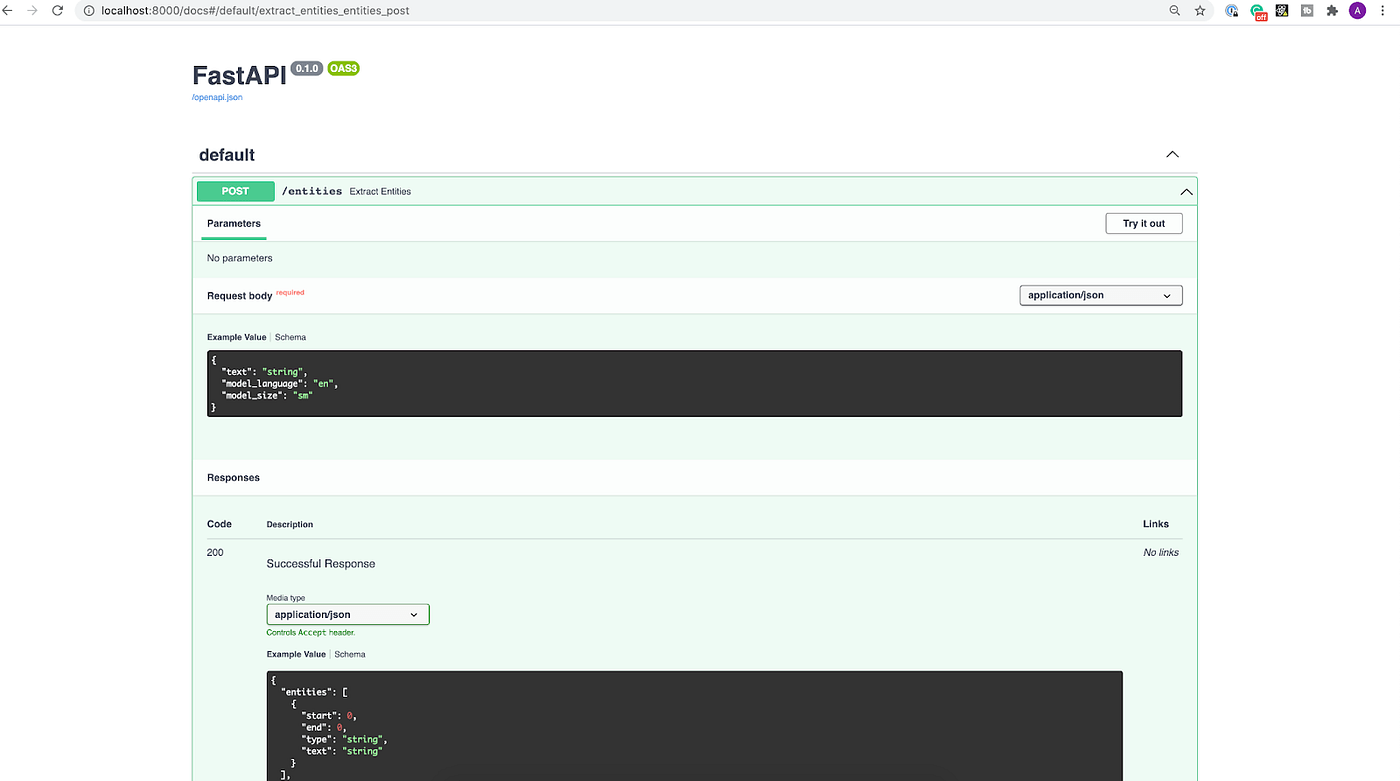Click the 0.1.0 version badge
The width and height of the screenshot is (1400, 781).
(307, 68)
